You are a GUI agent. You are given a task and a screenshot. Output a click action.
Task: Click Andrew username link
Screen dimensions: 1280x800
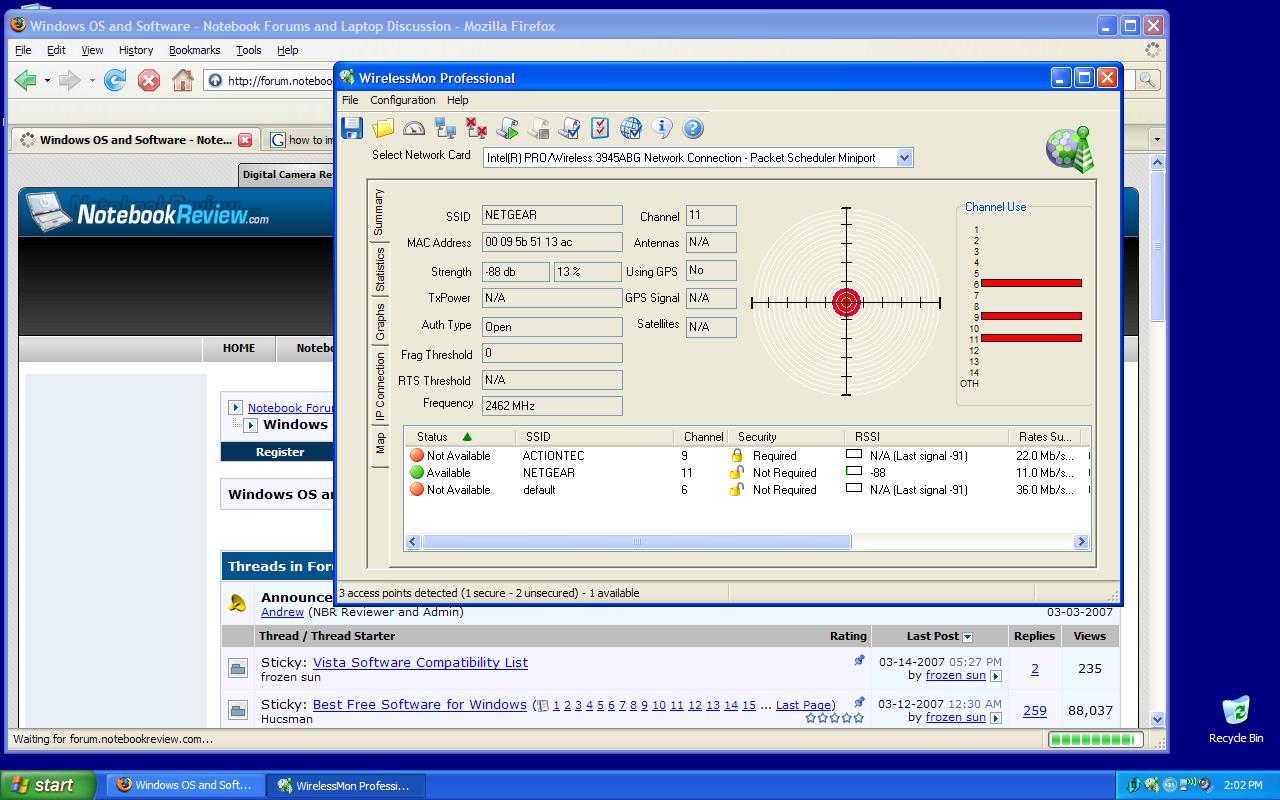[x=282, y=612]
